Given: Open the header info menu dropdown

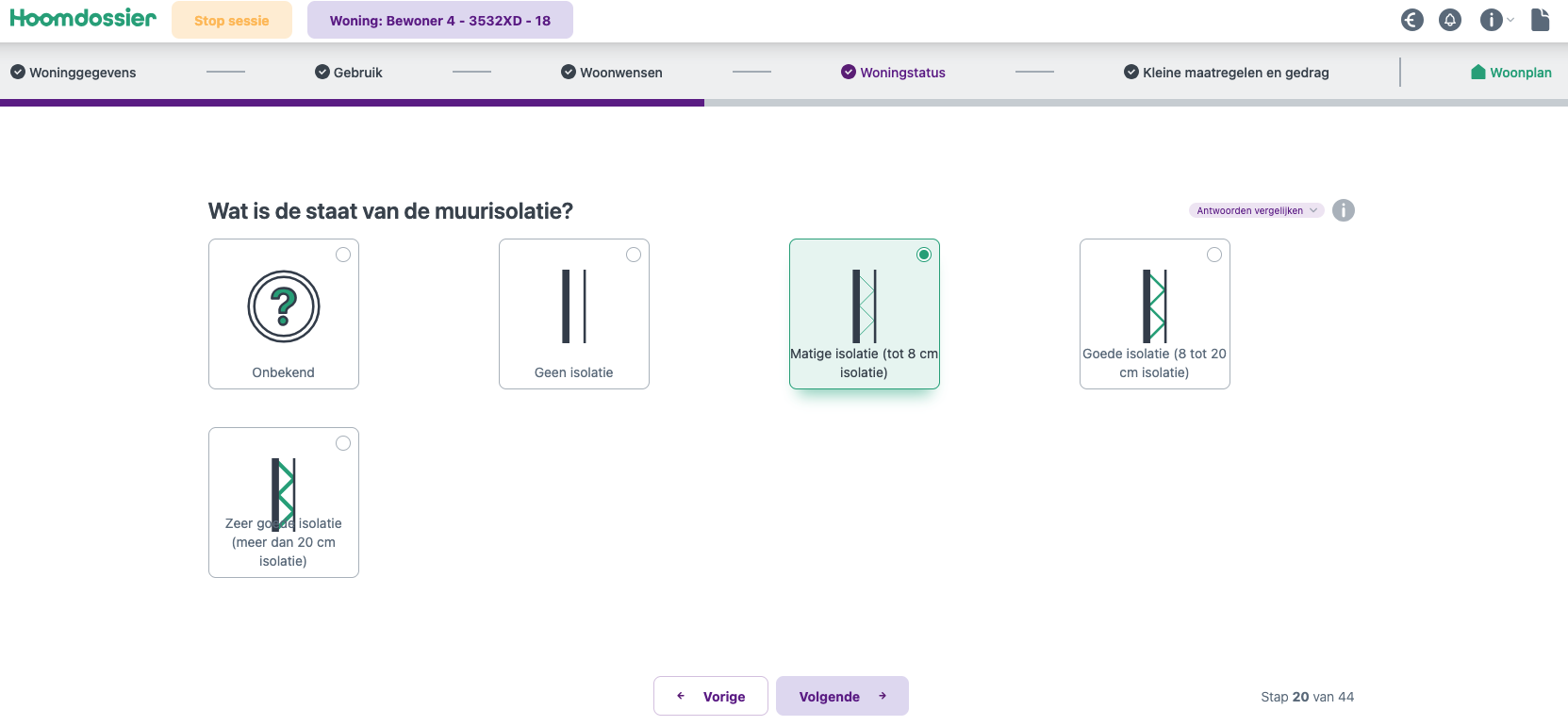Looking at the screenshot, I should click(1495, 20).
